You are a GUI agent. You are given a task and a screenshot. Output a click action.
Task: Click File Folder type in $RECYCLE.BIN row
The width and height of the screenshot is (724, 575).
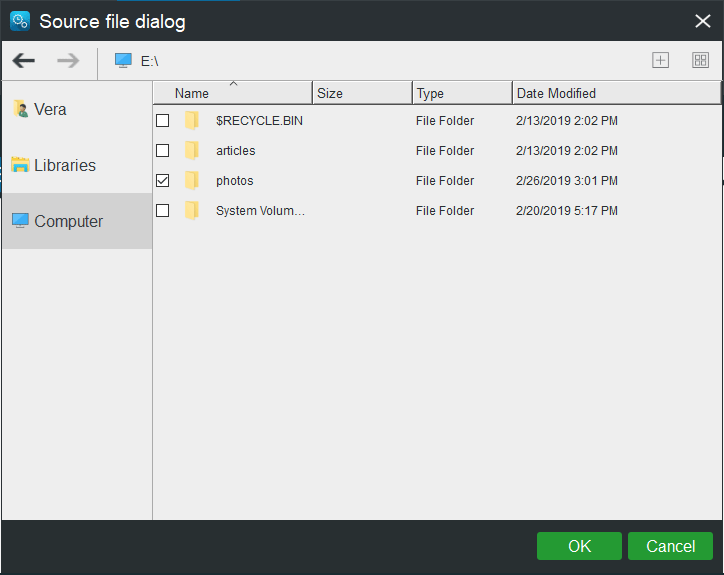pos(445,121)
